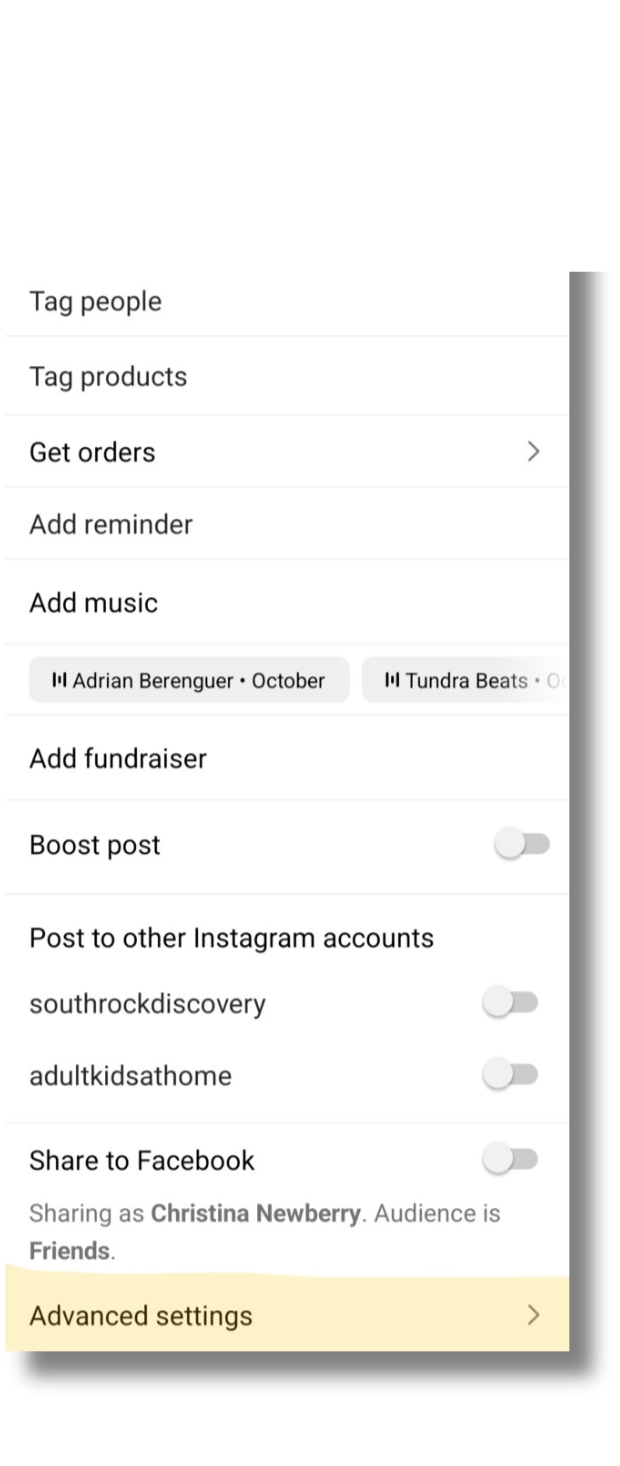The height and width of the screenshot is (1466, 620).
Task: Pick the Tundra Beats song suggestion text
Action: coord(466,681)
